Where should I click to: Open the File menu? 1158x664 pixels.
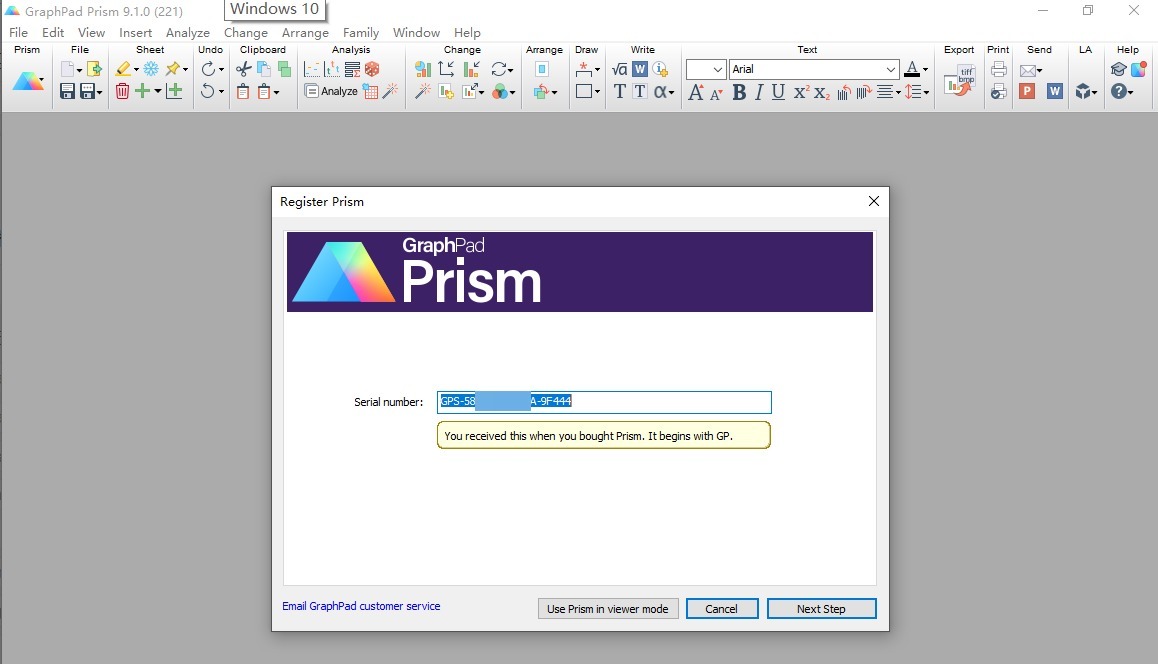(18, 32)
